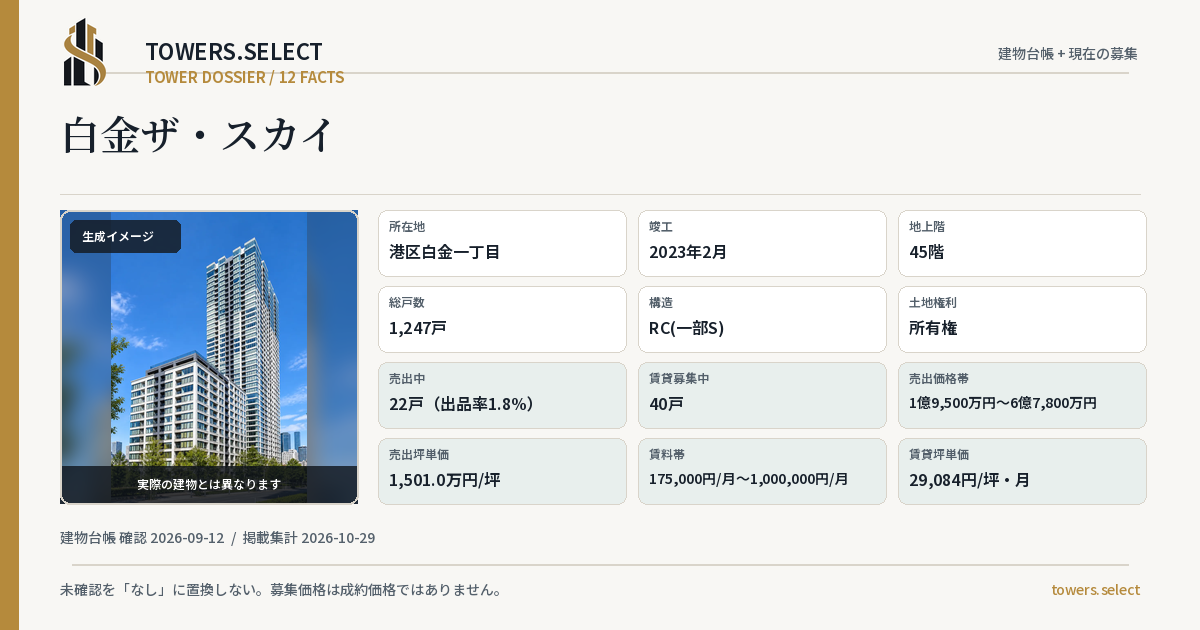Select the 地上階 45階 card

pos(1022,243)
